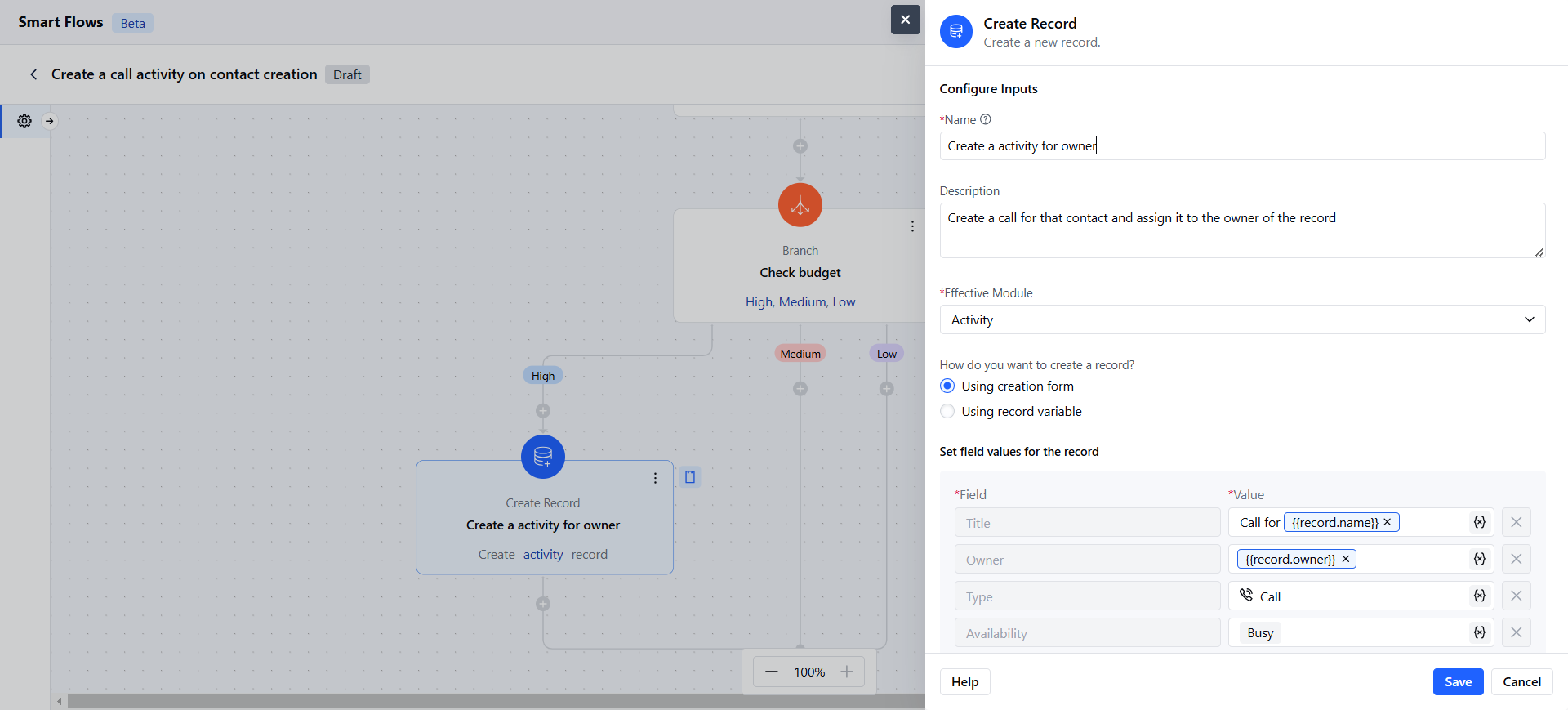1568x710 pixels.
Task: Open the Check budget node three-dot menu
Action: (x=912, y=226)
